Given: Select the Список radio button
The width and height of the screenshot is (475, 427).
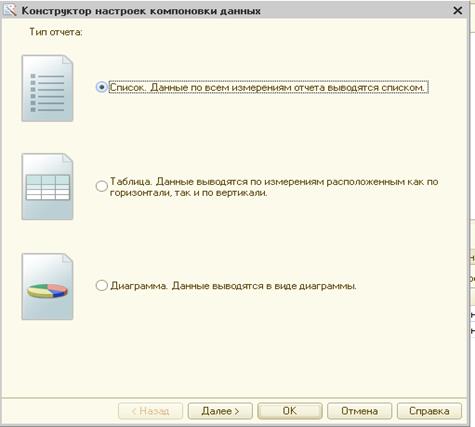Looking at the screenshot, I should (101, 87).
